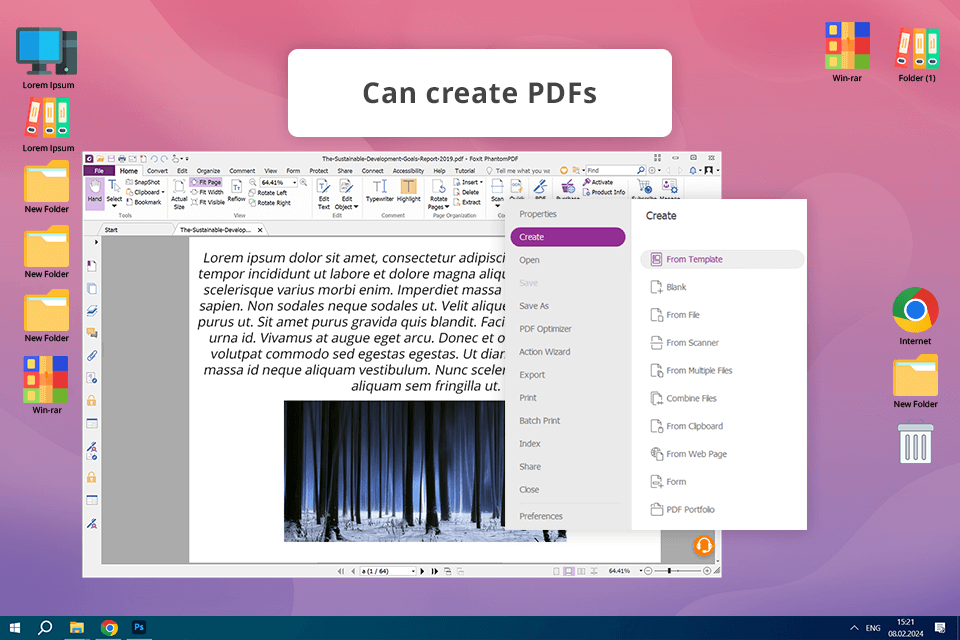Screen dimensions: 960x640
Task: Click the Actual Size icon
Action: point(179,191)
